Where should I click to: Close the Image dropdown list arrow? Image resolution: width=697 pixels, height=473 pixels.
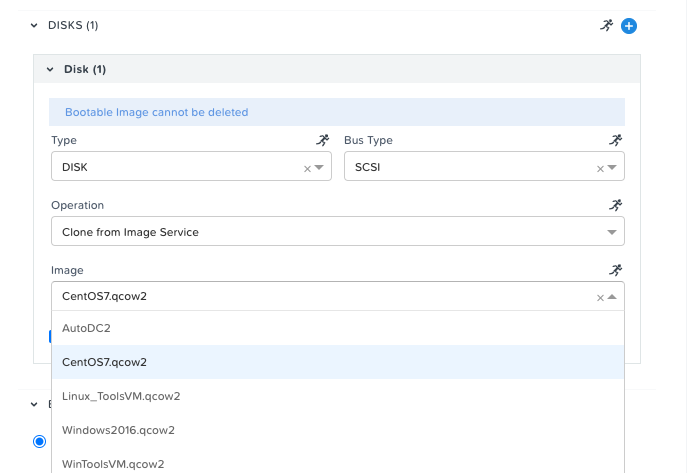[x=612, y=297]
